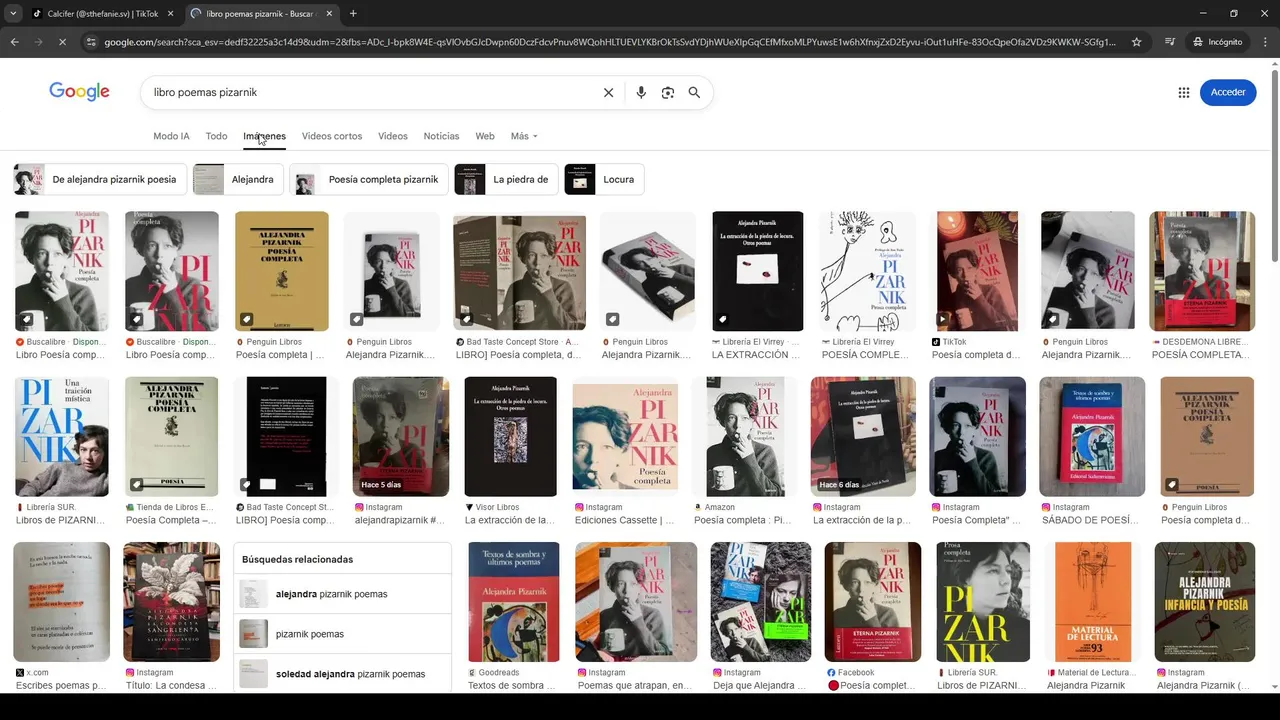Apply the 'La piedra de' chip
Image resolution: width=1280 pixels, height=720 pixels.
pos(505,180)
